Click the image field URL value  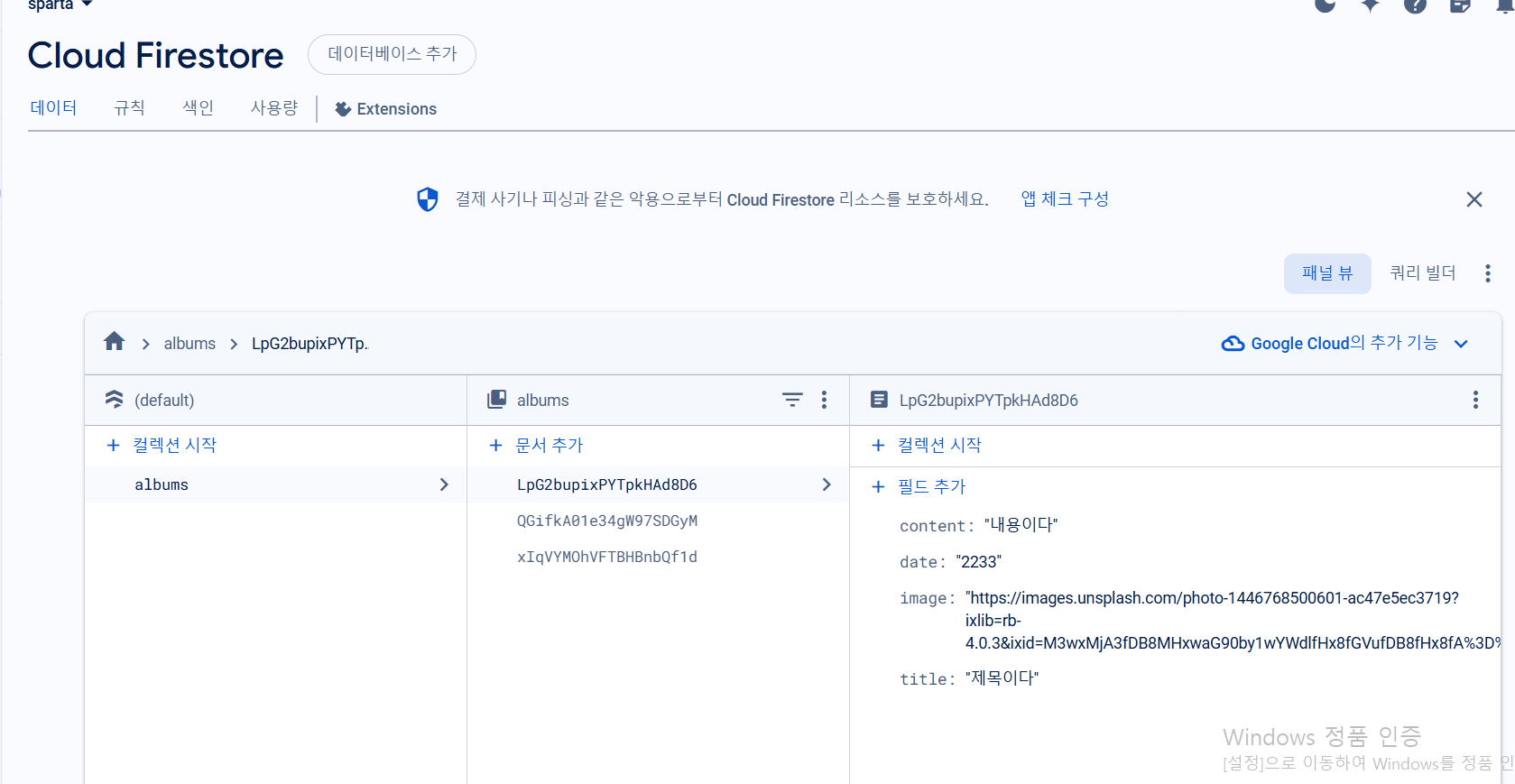[x=1233, y=621]
